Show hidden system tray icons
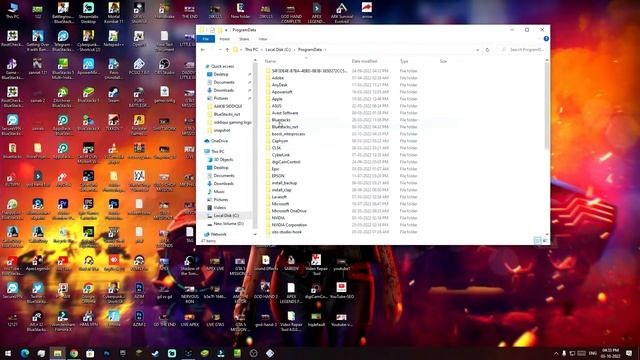The width and height of the screenshot is (640, 360). pos(556,353)
